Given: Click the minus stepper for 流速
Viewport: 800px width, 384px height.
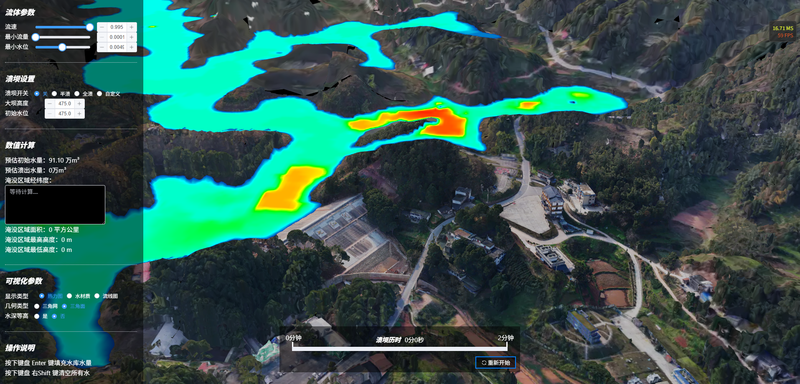Looking at the screenshot, I should (x=102, y=27).
